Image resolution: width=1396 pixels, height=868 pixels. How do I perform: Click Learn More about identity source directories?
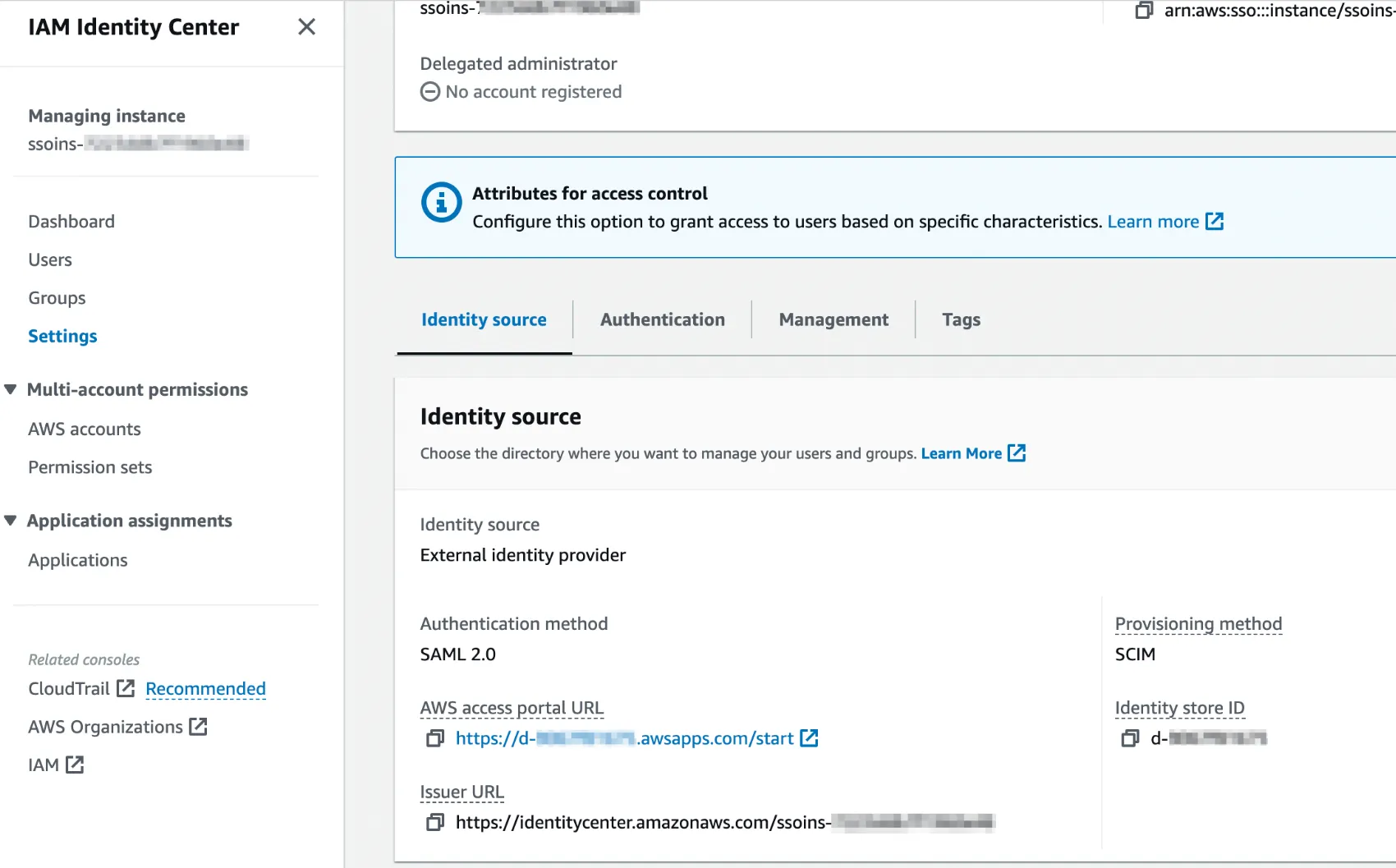962,453
